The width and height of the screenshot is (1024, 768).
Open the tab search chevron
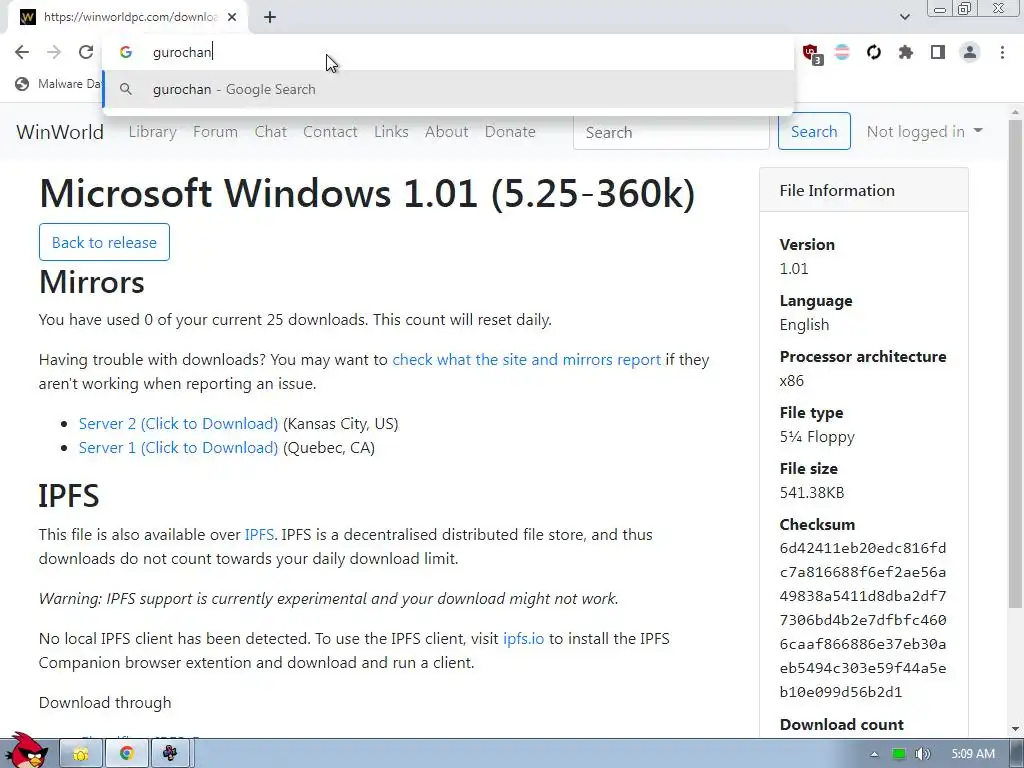pos(904,17)
